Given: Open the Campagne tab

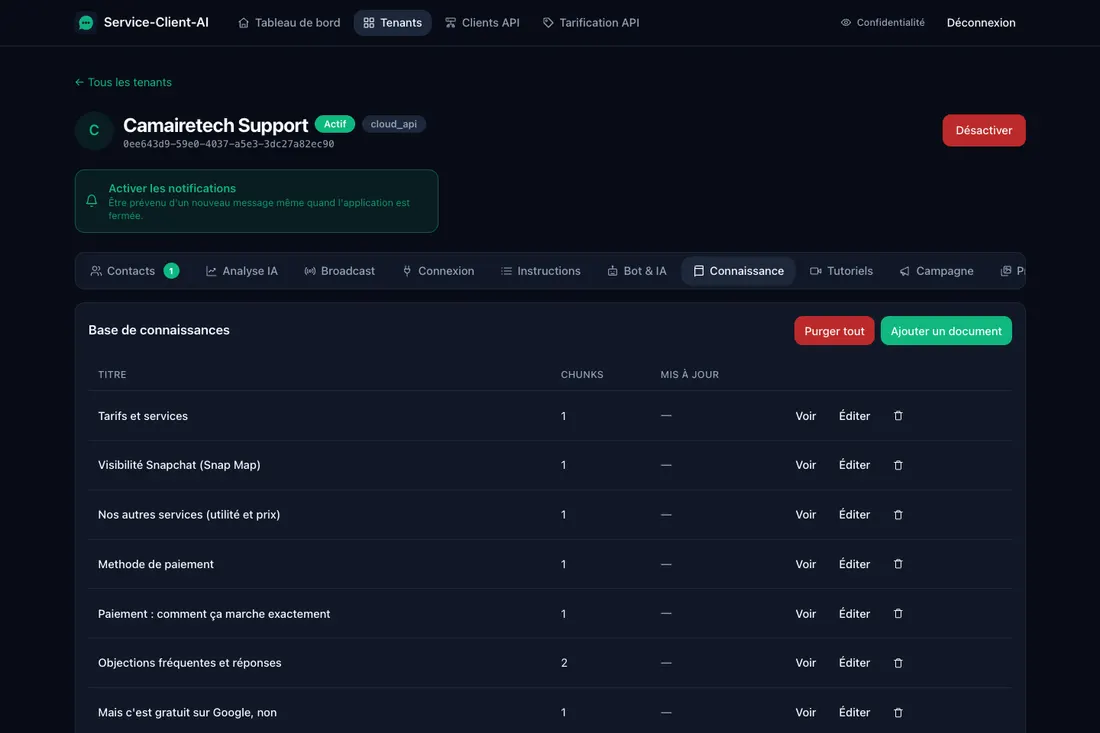Looking at the screenshot, I should pos(937,271).
